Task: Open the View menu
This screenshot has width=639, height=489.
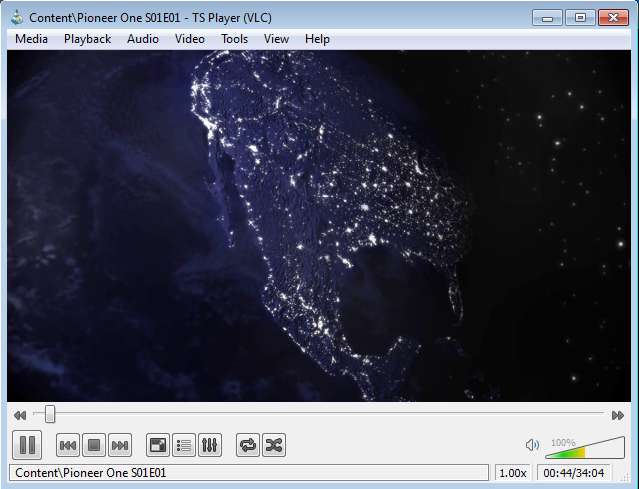Action: pos(276,39)
